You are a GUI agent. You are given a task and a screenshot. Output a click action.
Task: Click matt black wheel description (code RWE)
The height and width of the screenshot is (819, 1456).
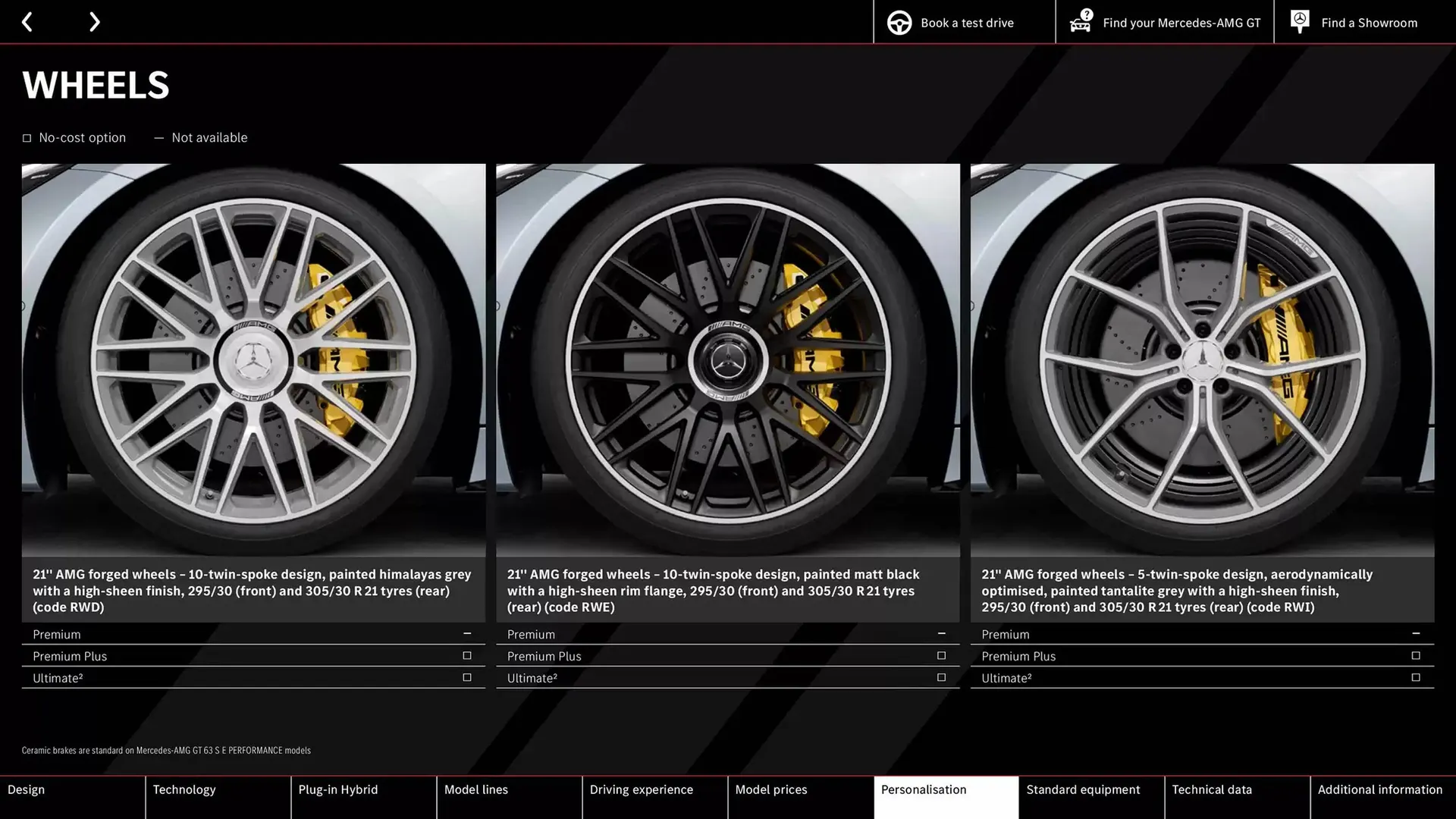click(x=713, y=591)
